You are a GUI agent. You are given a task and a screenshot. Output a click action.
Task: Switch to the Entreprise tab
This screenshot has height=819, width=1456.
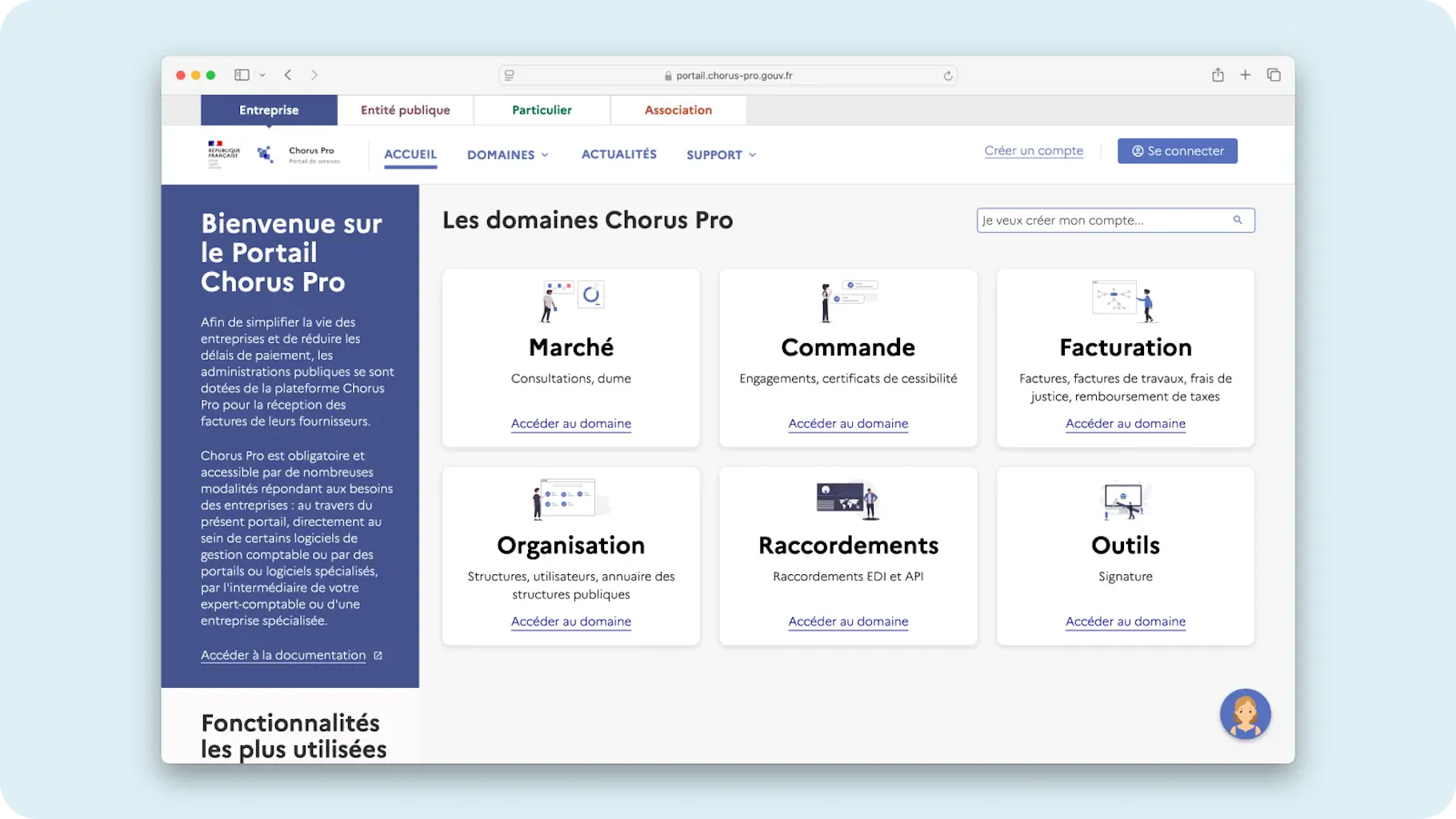tap(269, 110)
